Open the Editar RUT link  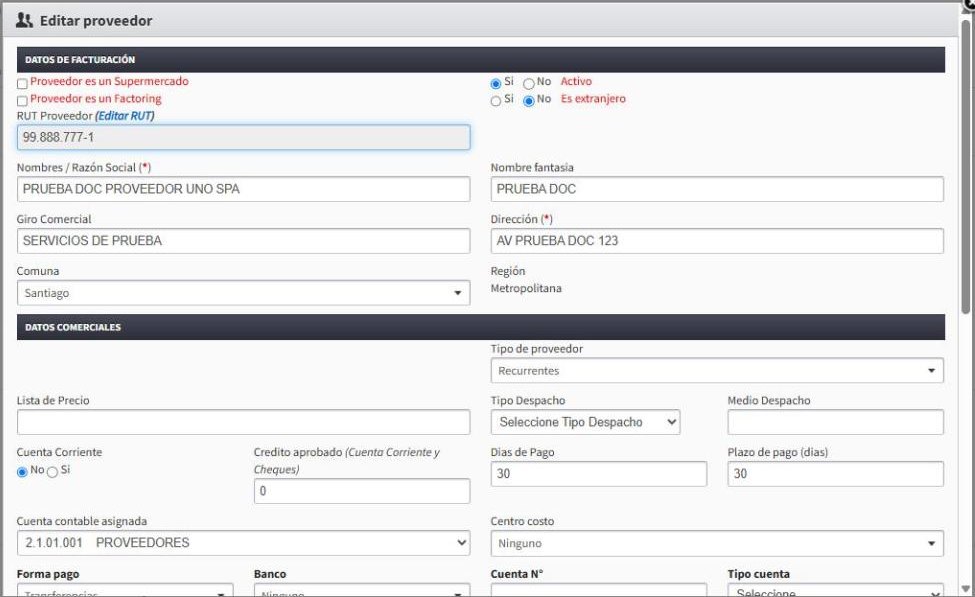(x=125, y=116)
